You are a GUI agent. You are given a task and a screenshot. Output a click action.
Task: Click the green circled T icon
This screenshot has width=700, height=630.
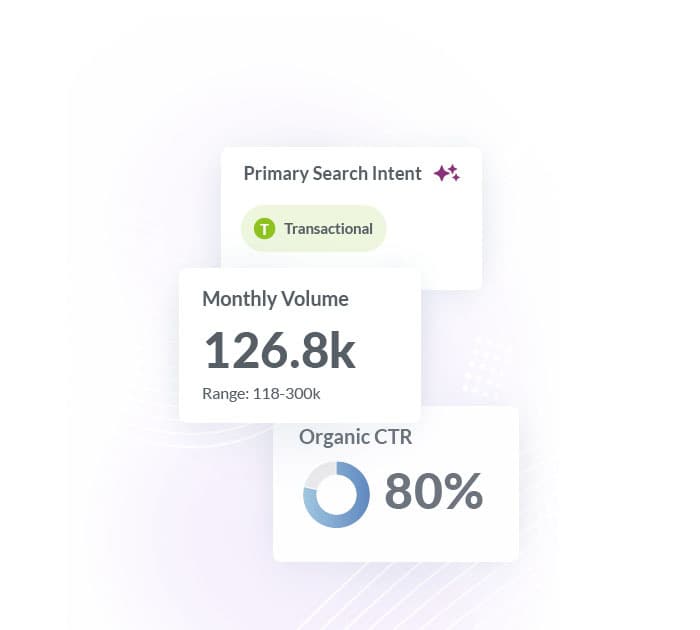pos(264,229)
